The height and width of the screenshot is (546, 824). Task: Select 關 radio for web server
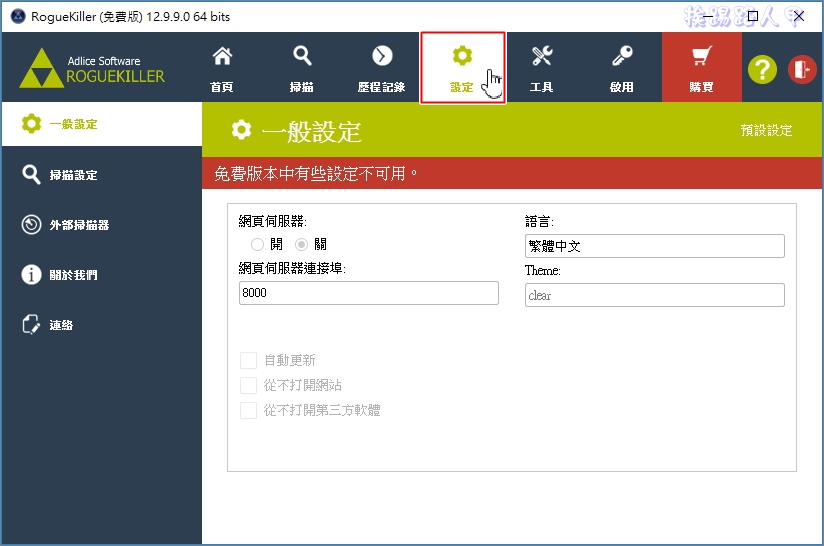pyautogui.click(x=301, y=244)
